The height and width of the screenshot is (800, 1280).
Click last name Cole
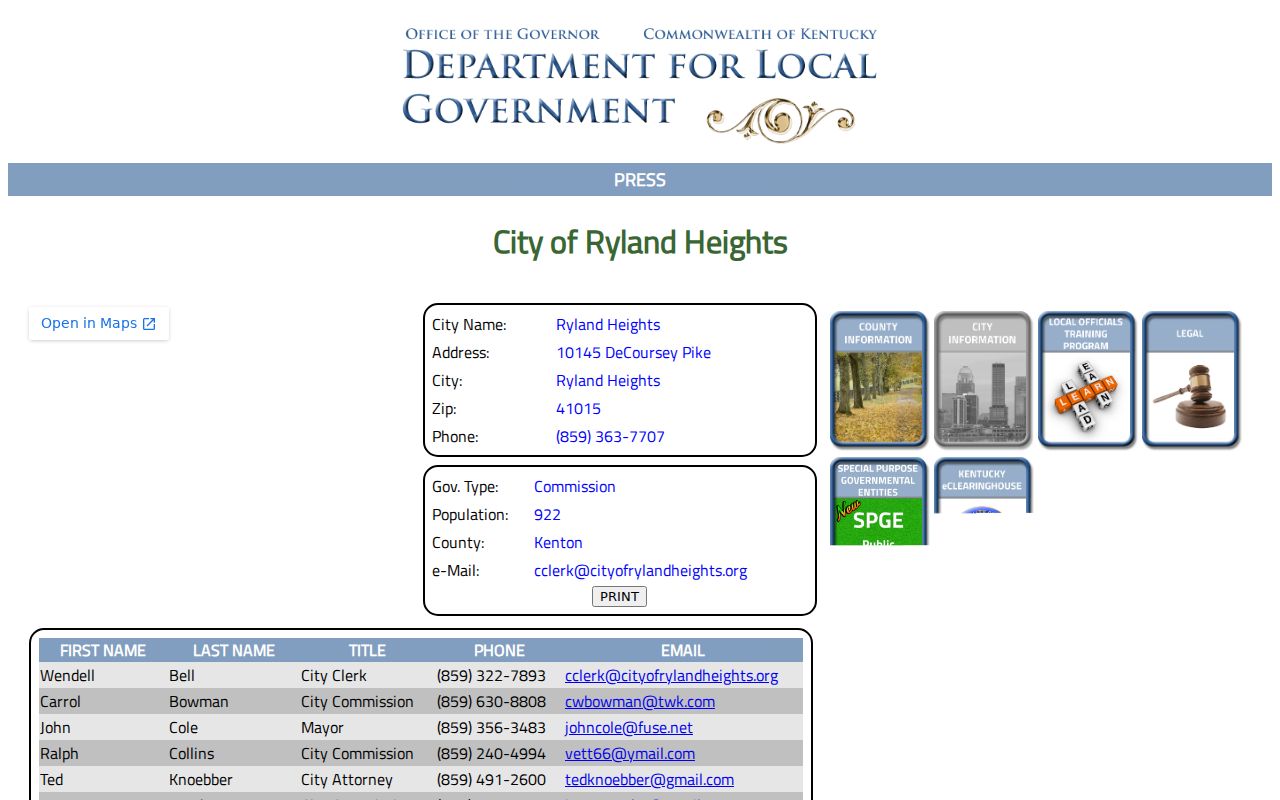coord(184,728)
